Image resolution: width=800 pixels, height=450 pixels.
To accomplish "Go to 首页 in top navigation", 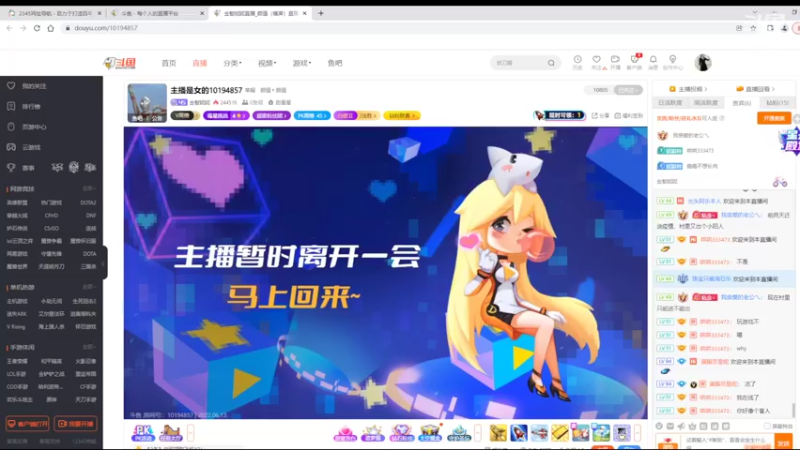I will coord(169,63).
